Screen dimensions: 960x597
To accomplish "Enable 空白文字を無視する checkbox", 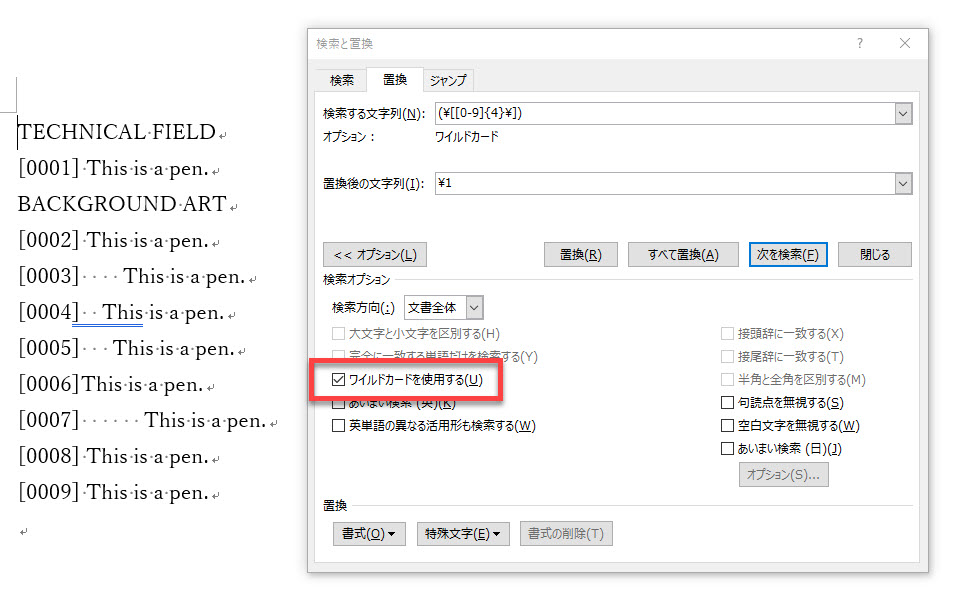I will click(x=728, y=426).
